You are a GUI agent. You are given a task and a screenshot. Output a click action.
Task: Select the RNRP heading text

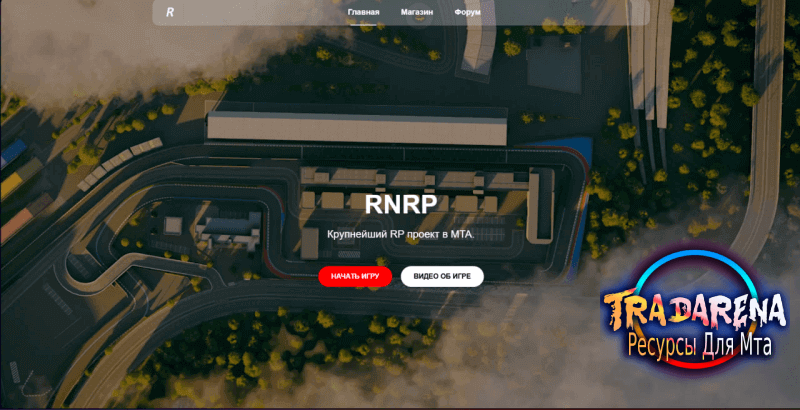(401, 204)
